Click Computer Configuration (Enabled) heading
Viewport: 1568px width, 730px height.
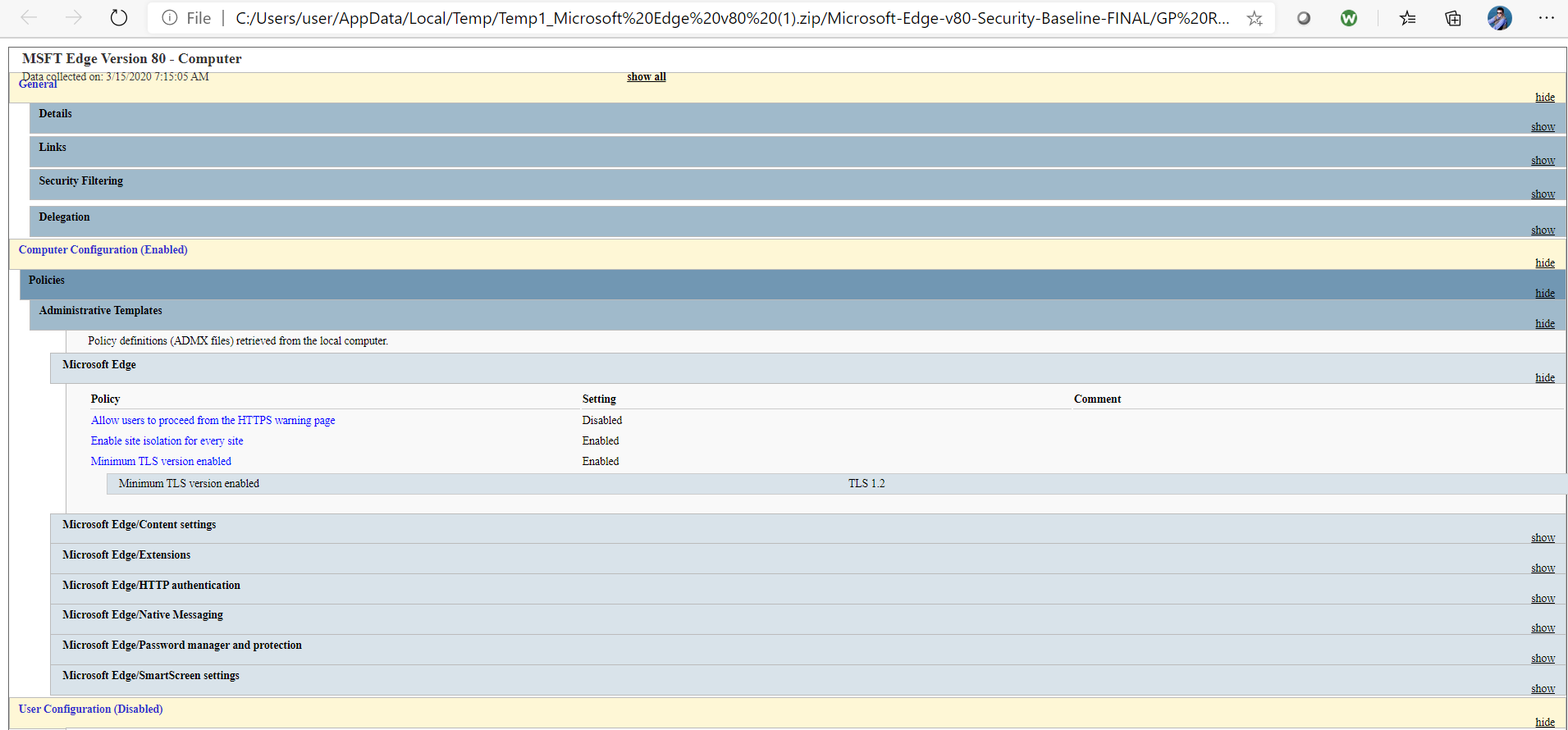pyautogui.click(x=103, y=249)
